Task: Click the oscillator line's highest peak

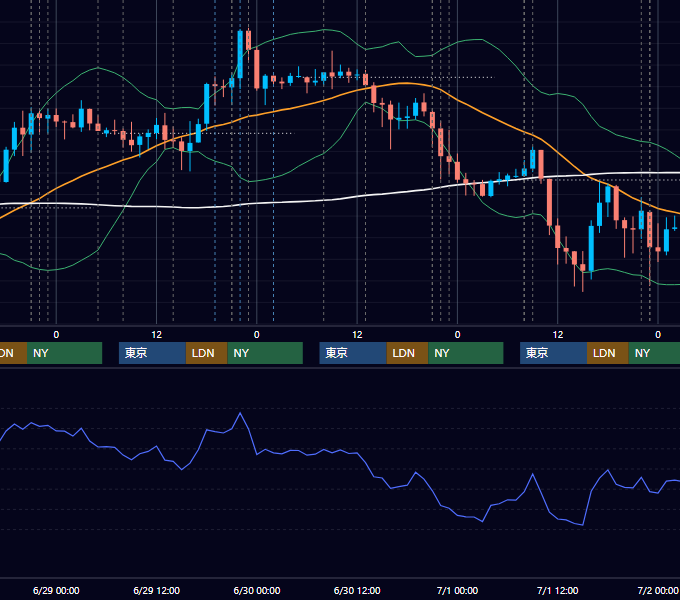Action: [x=240, y=413]
